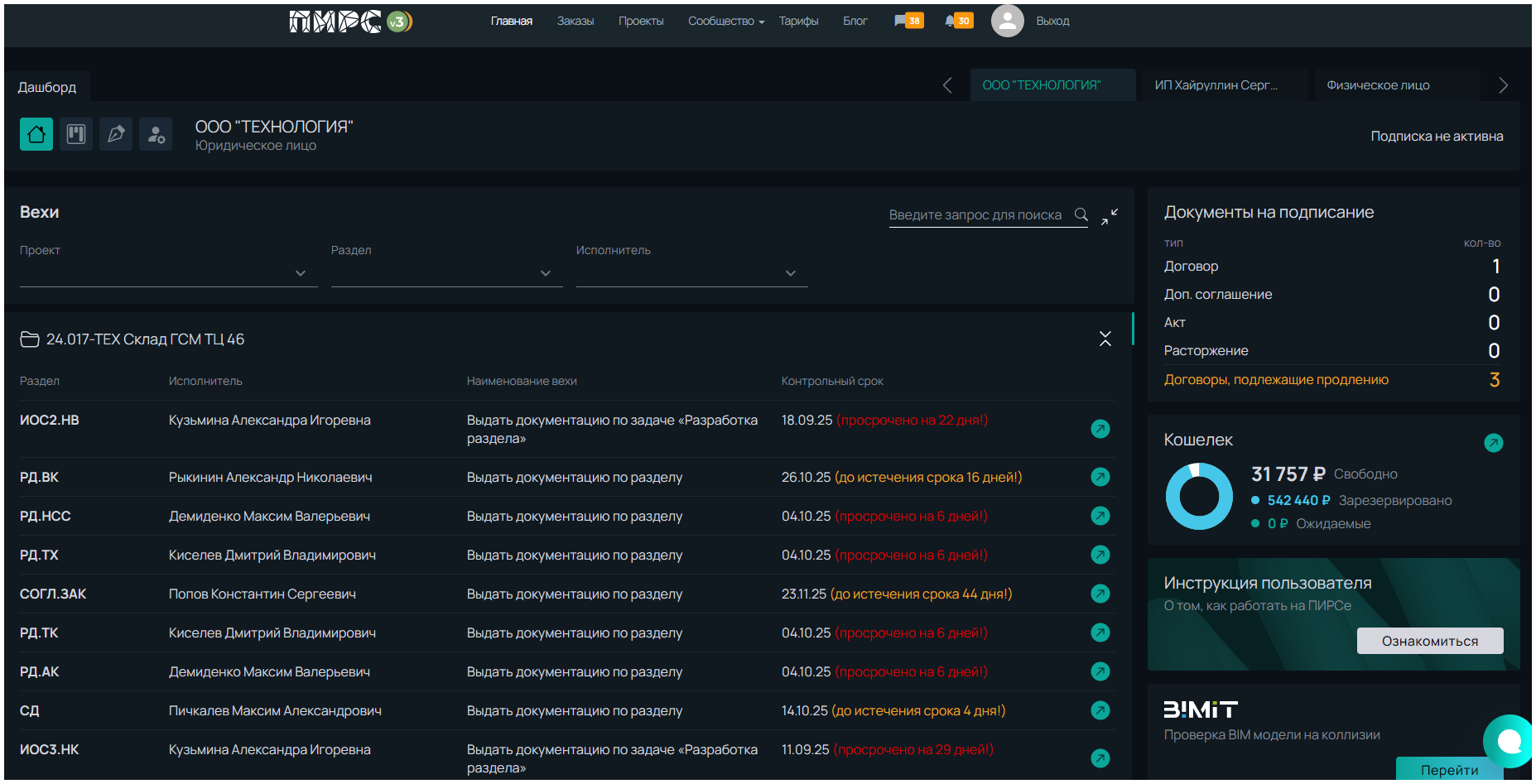Screen dimensions: 1536x784
Task: Open the Сообщество menu
Action: click(x=725, y=21)
